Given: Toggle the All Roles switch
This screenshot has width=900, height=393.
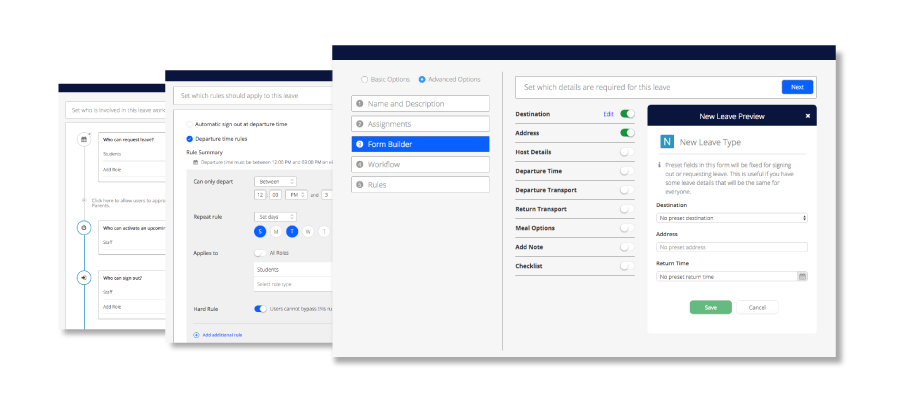Looking at the screenshot, I should tap(261, 252).
